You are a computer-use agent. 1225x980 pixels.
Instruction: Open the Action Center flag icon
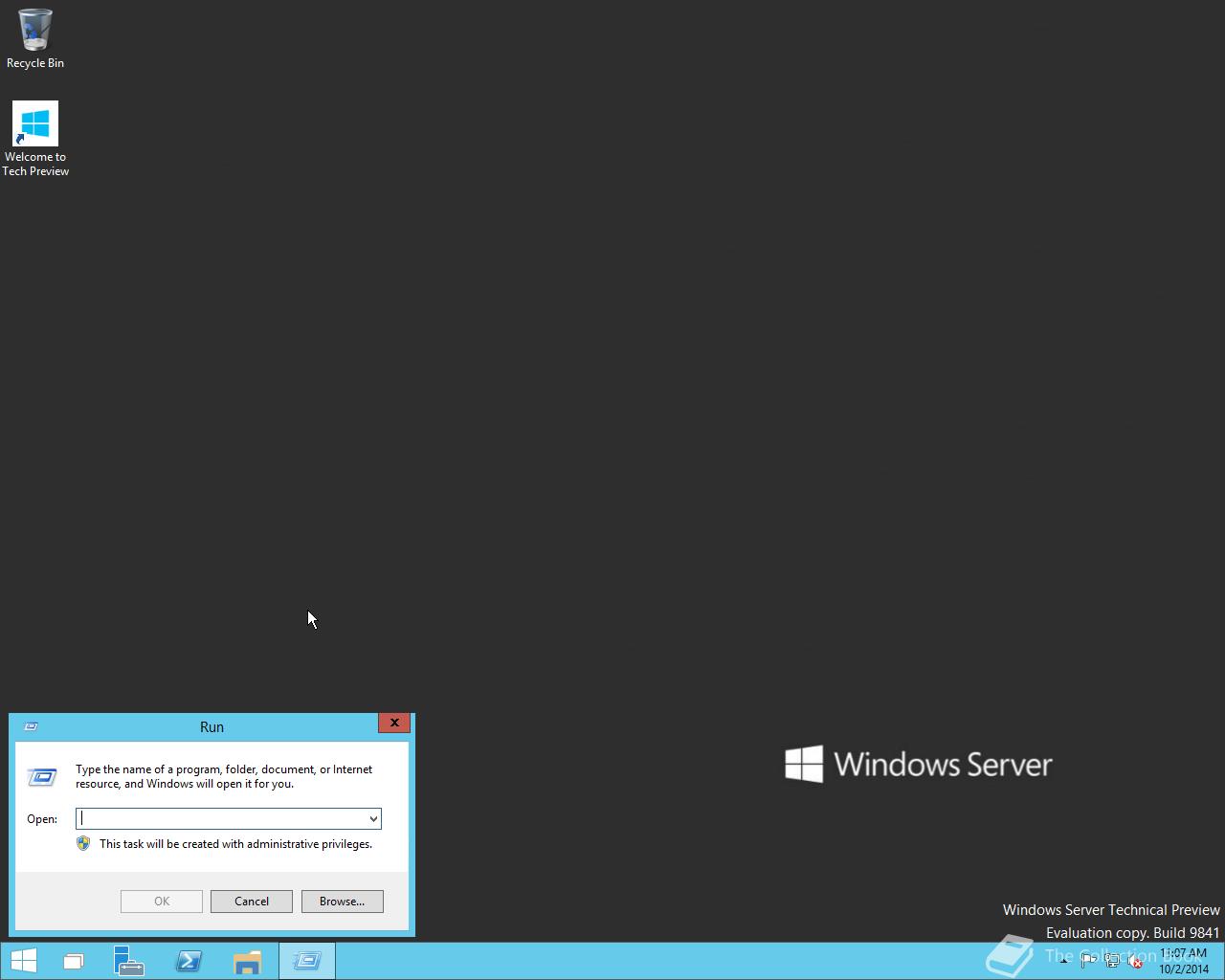click(x=1088, y=962)
